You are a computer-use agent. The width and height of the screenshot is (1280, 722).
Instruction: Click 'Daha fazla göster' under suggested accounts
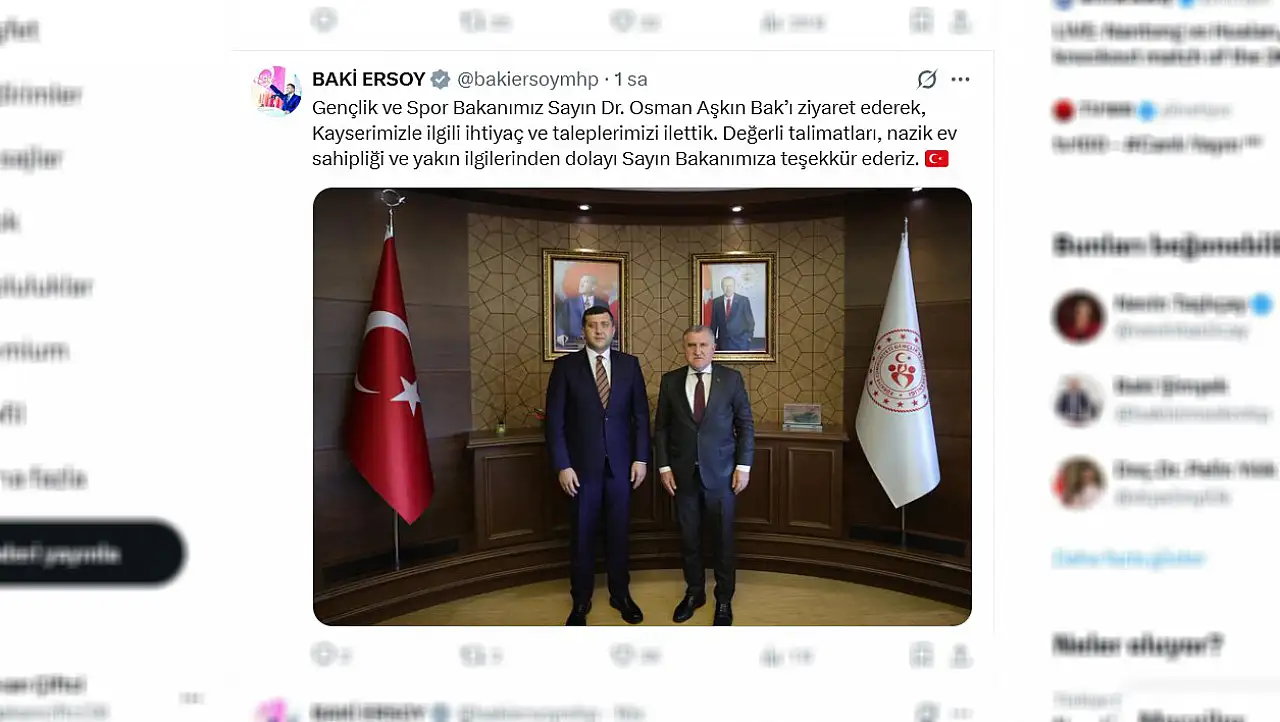point(1129,558)
